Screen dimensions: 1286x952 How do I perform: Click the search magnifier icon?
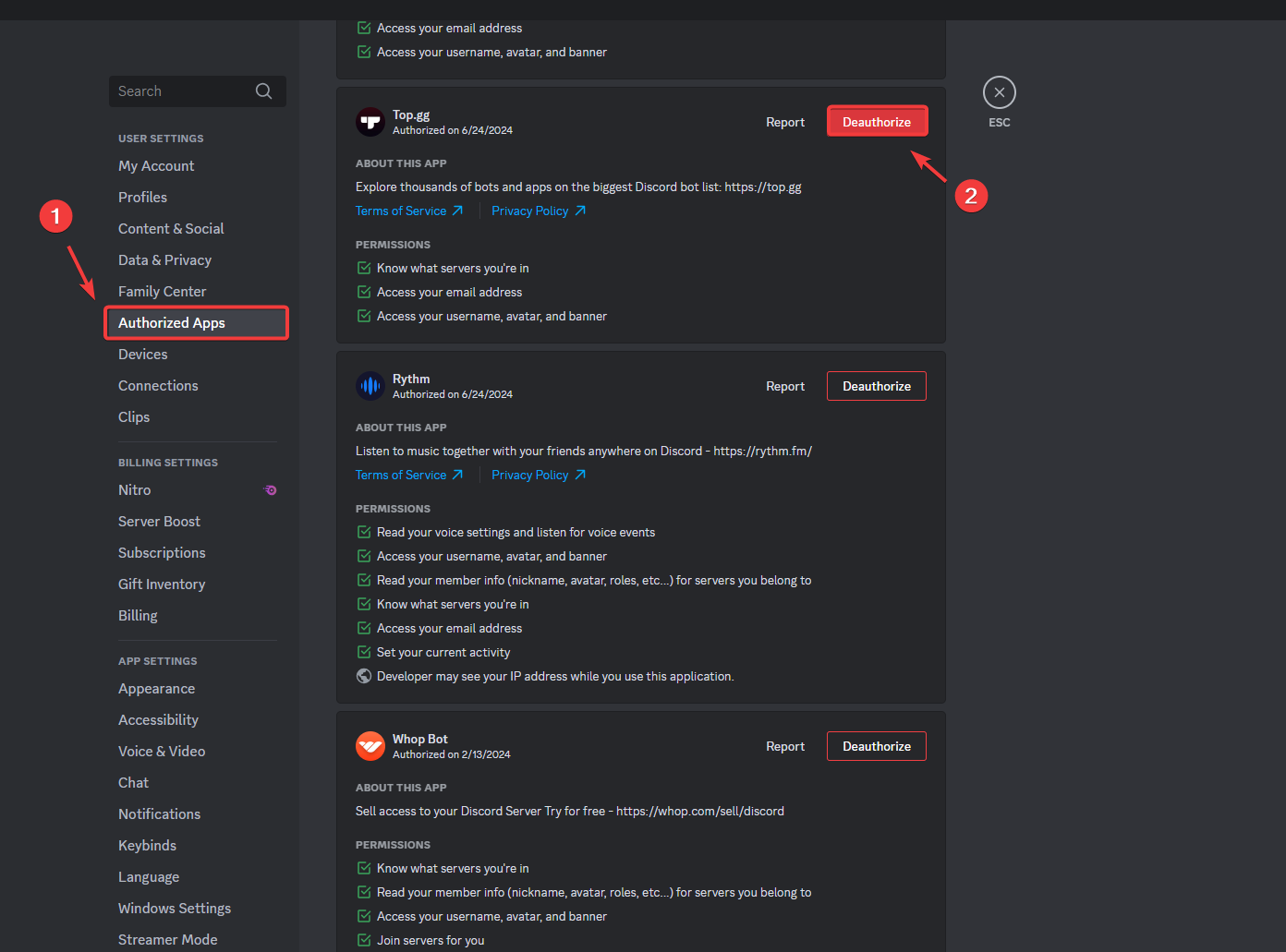(x=263, y=90)
